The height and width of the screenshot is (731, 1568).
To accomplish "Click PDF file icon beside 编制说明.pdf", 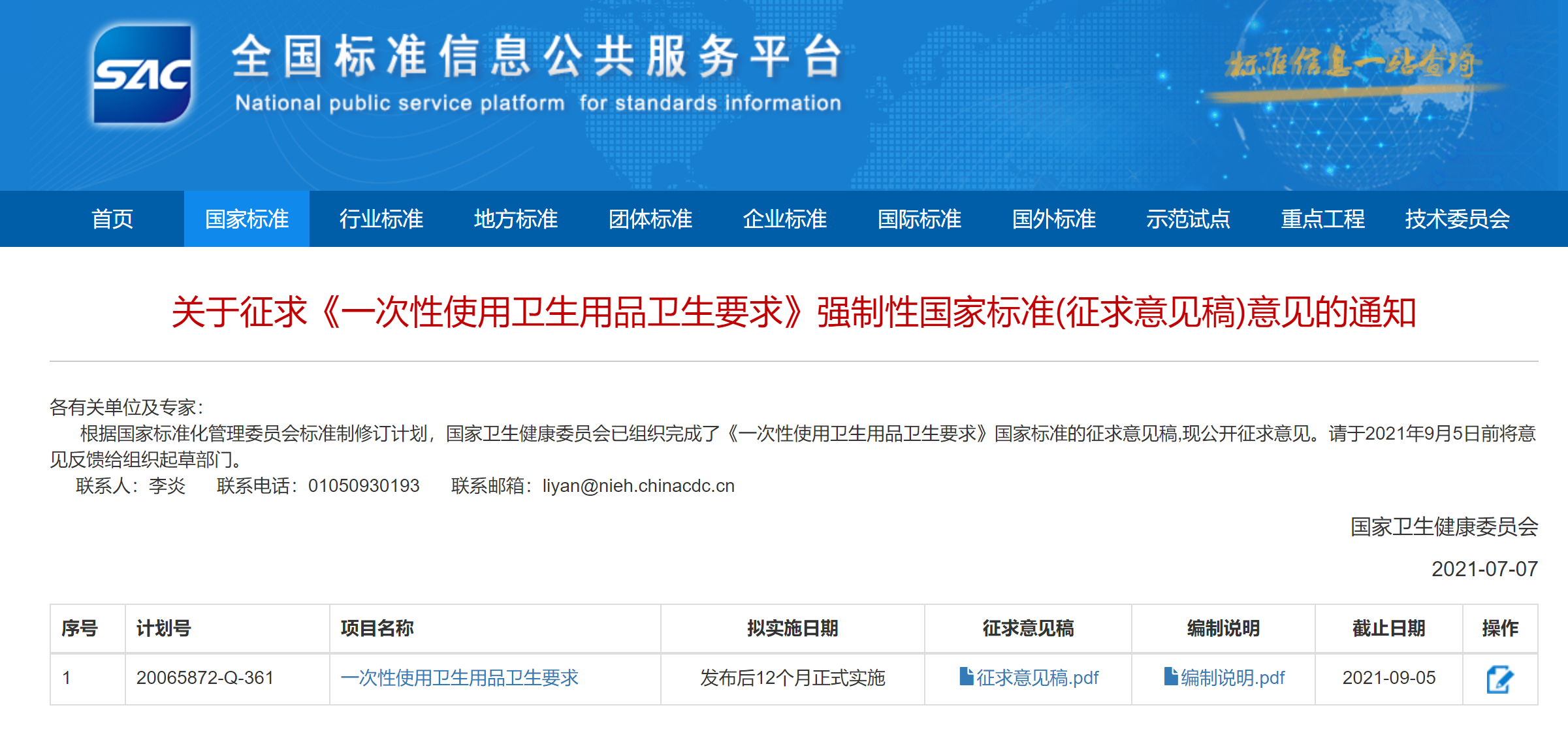I will 1171,676.
